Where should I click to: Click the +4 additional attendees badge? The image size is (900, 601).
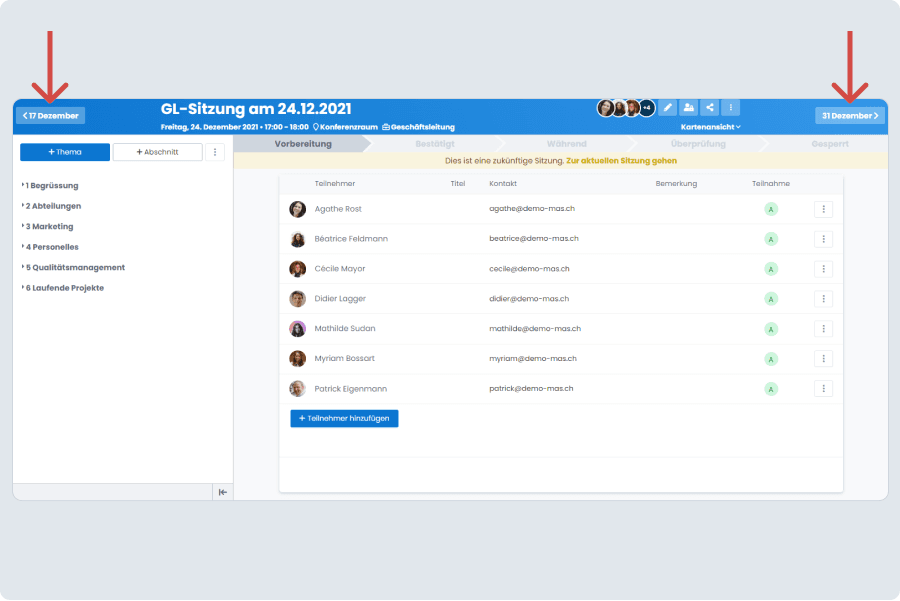tap(646, 108)
